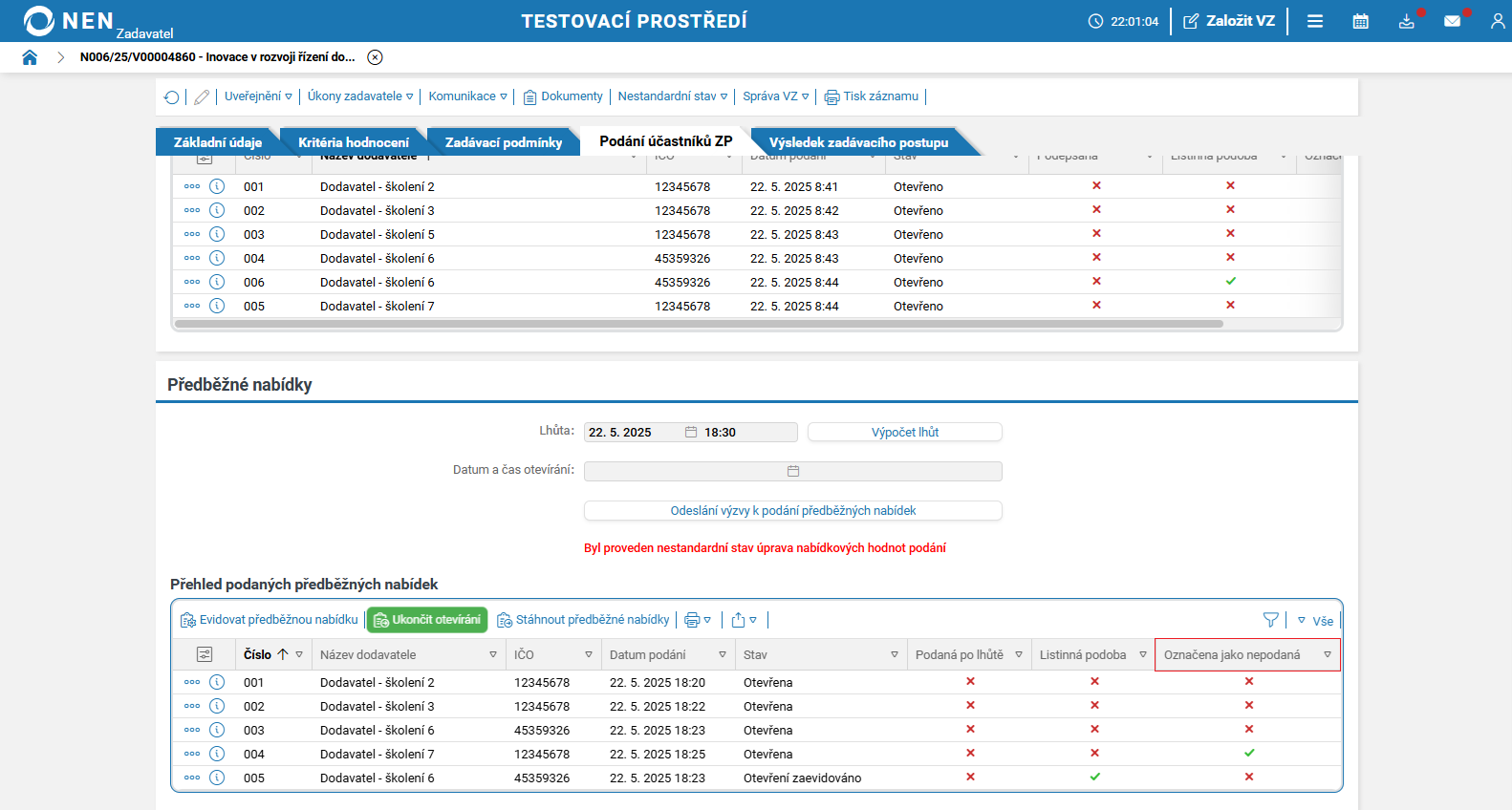The image size is (1512, 810).
Task: Click Evidovat předběžnou nabídku
Action: [x=270, y=620]
